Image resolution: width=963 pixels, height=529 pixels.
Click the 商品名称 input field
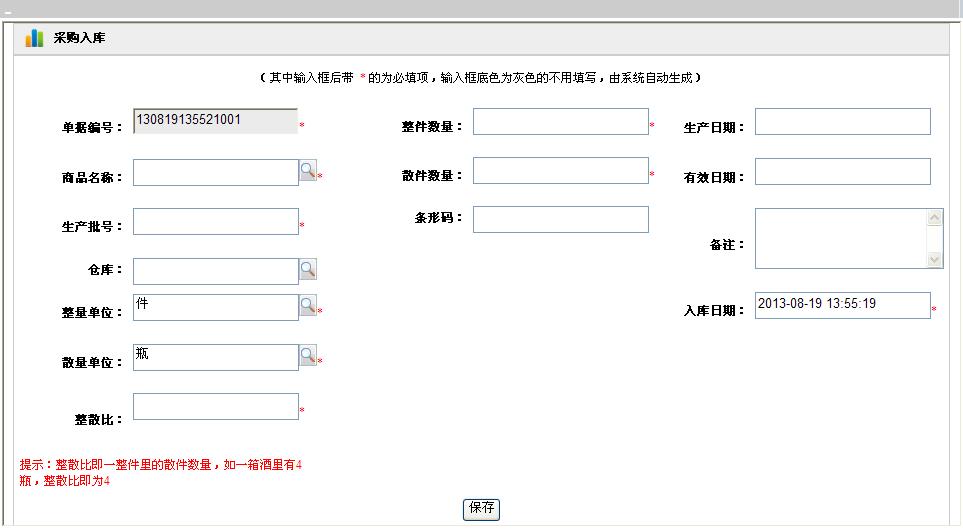[x=215, y=173]
